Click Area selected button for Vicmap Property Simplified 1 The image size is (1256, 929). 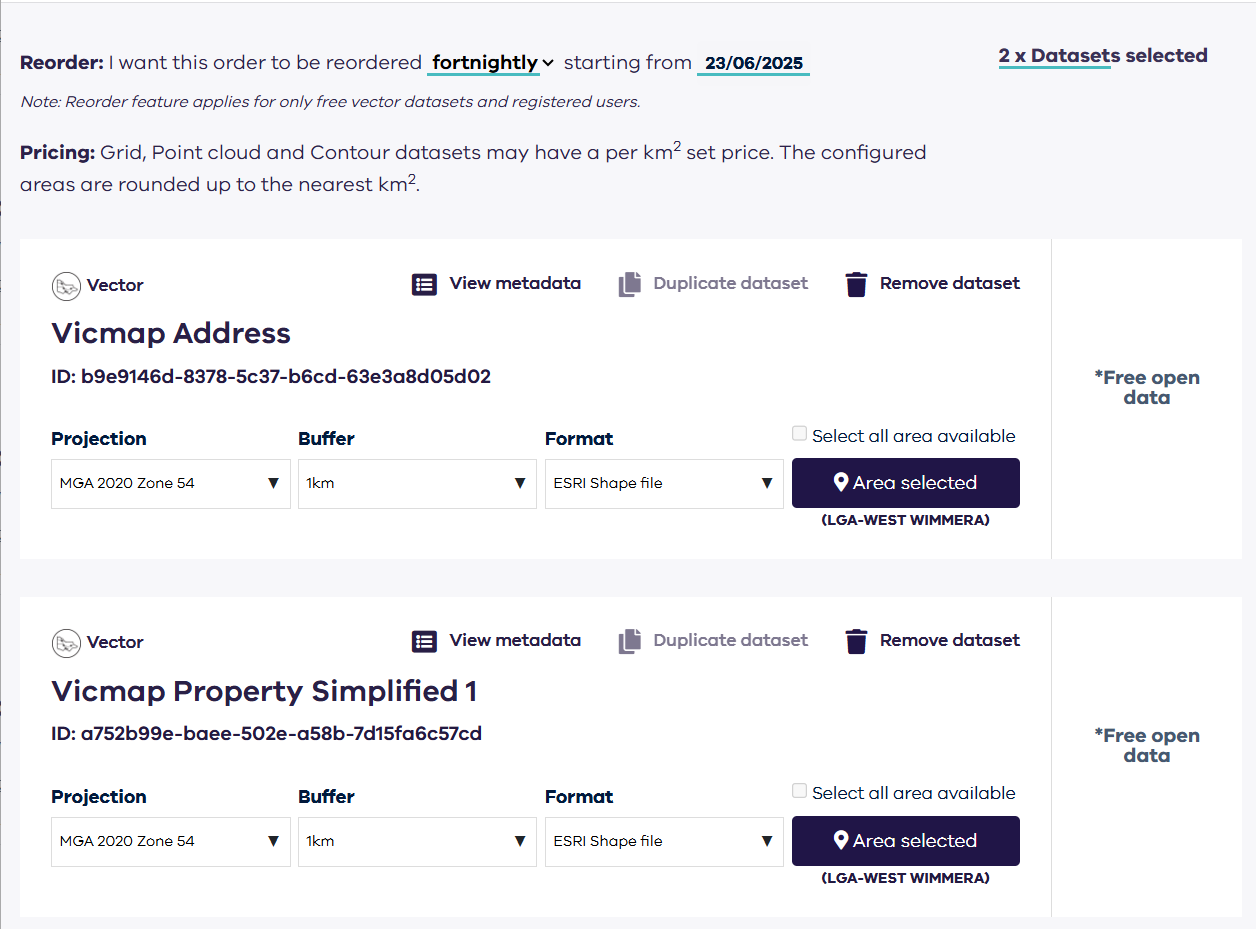pos(905,841)
